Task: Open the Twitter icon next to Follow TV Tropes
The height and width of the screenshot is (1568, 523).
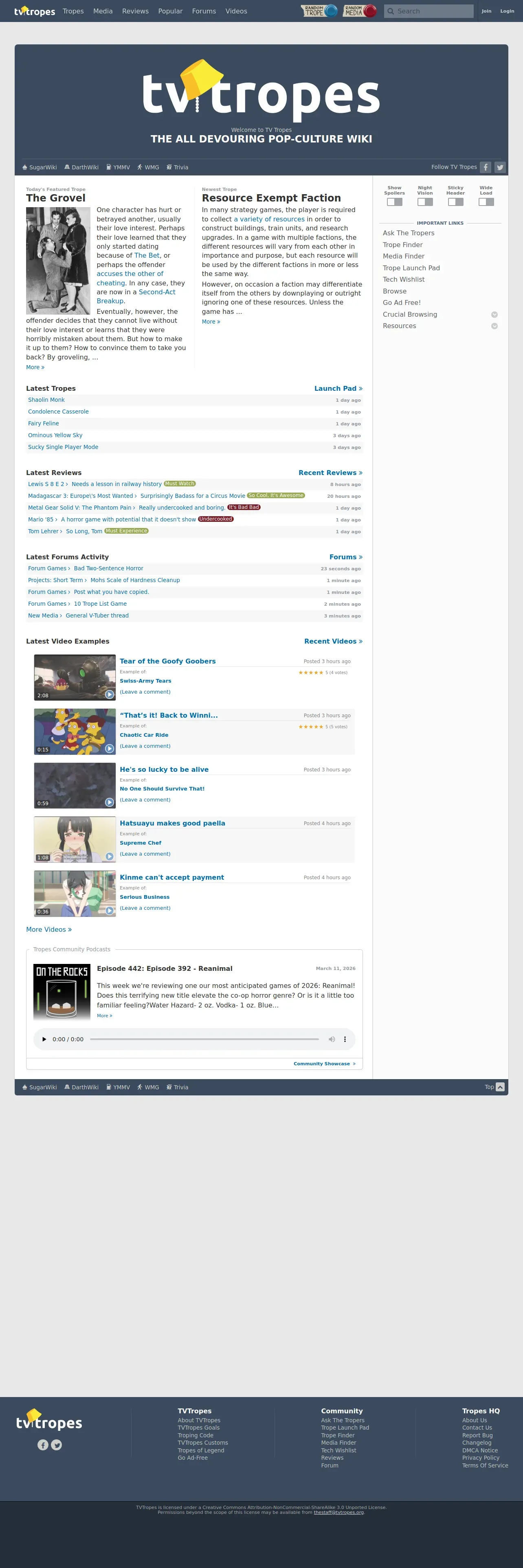Action: point(500,167)
